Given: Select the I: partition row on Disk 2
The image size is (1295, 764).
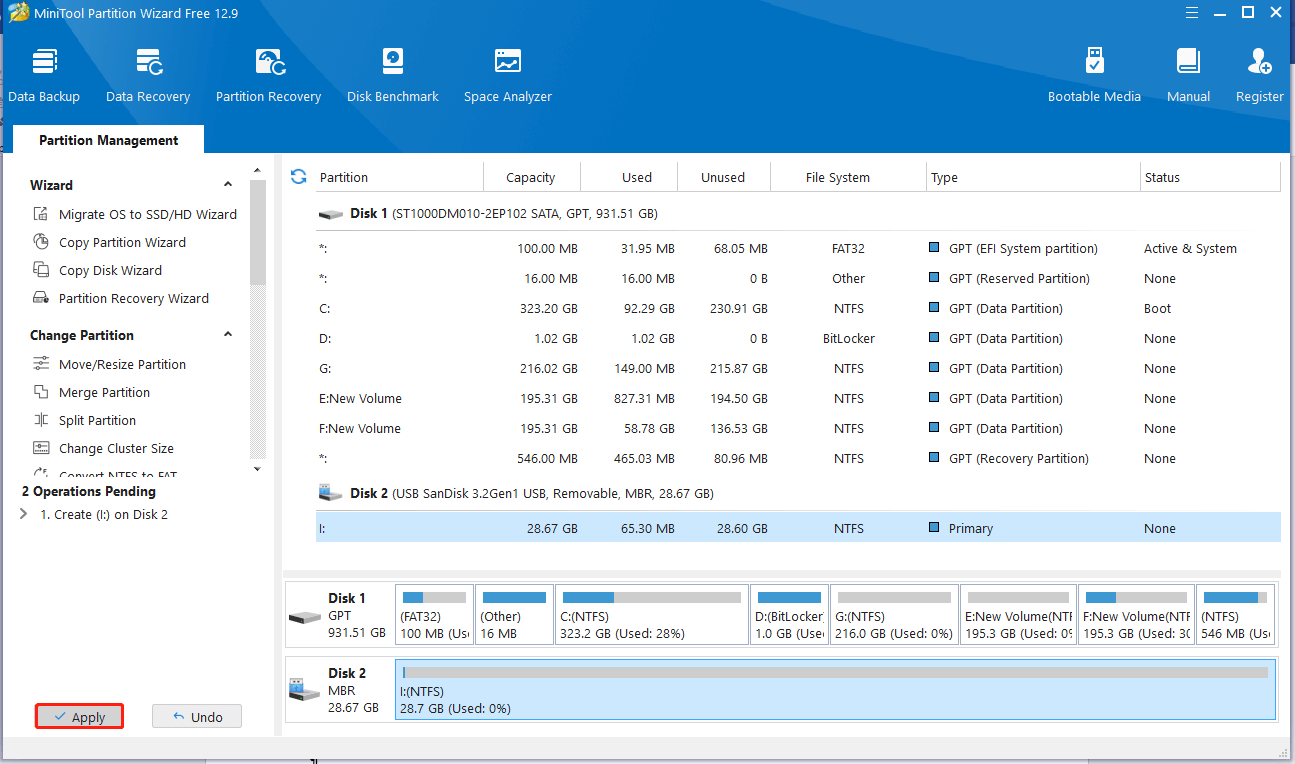Looking at the screenshot, I should click(x=798, y=528).
